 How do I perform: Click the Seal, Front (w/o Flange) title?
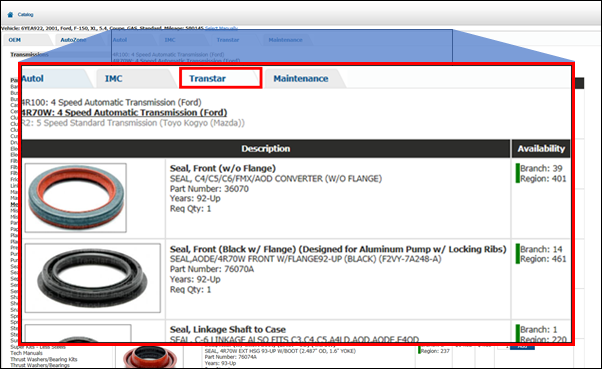pyautogui.click(x=223, y=168)
